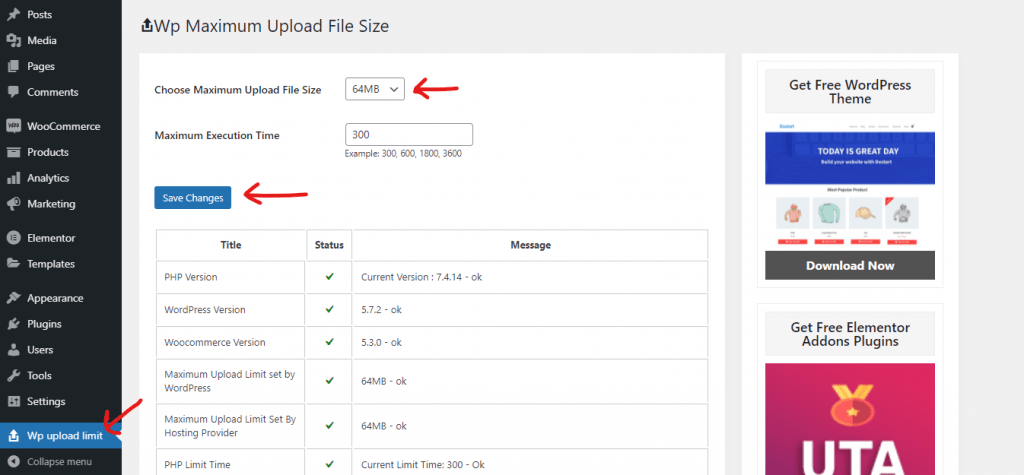Viewport: 1024px width, 475px height.
Task: Click the Posts pin icon in sidebar
Action: pyautogui.click(x=13, y=14)
